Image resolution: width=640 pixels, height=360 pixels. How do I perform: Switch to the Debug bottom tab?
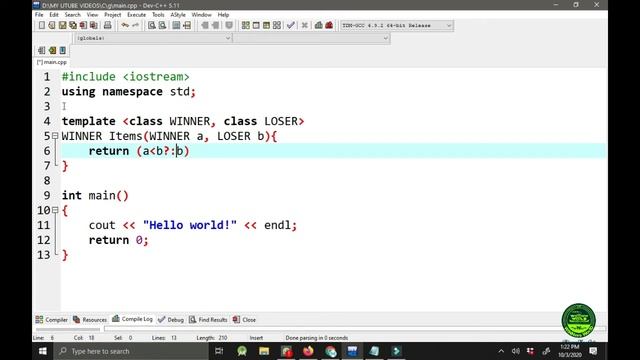(x=171, y=320)
